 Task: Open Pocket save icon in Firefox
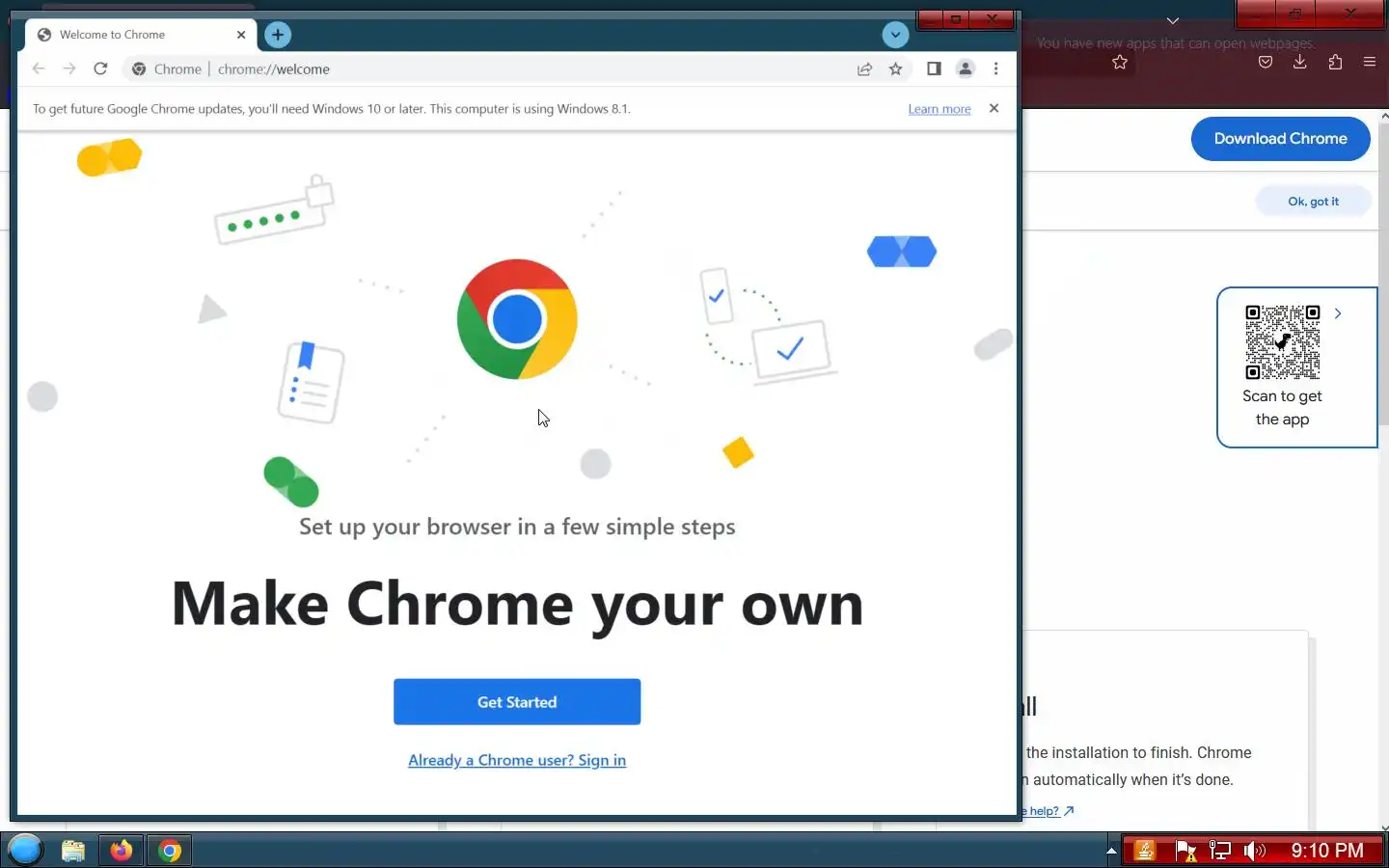pos(1266,62)
